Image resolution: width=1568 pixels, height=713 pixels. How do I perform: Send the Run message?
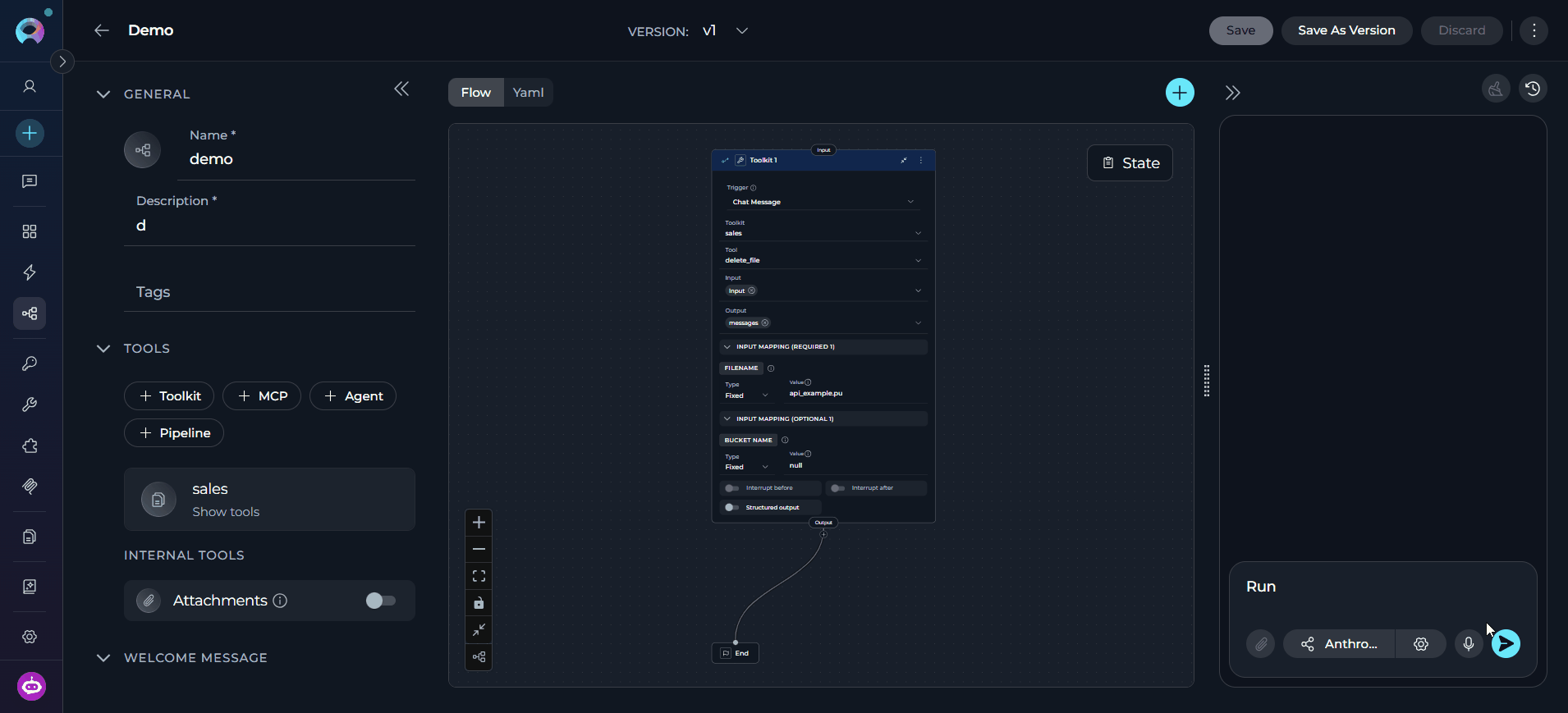(1506, 644)
